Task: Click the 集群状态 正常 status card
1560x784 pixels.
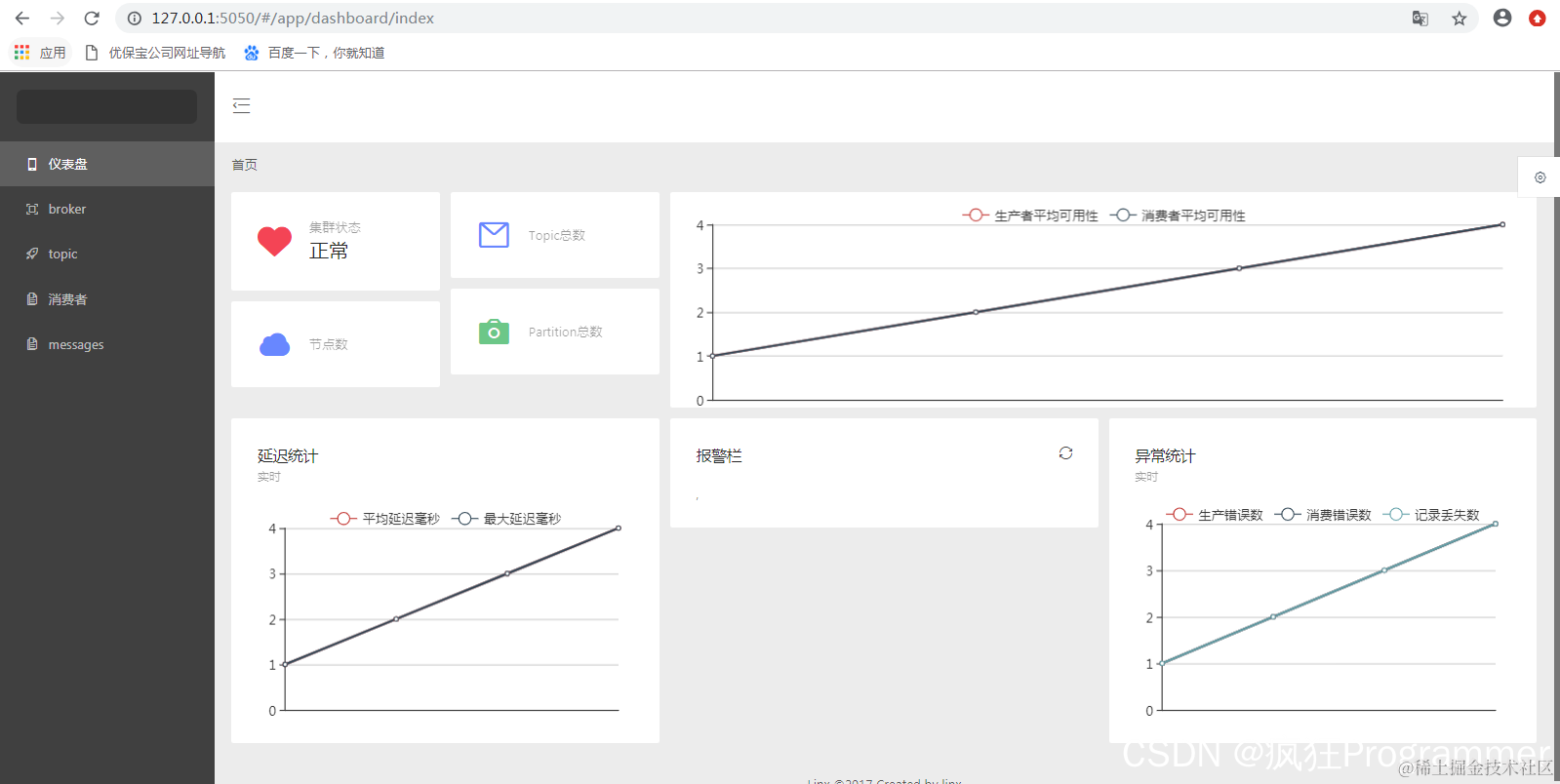Action: coord(336,241)
